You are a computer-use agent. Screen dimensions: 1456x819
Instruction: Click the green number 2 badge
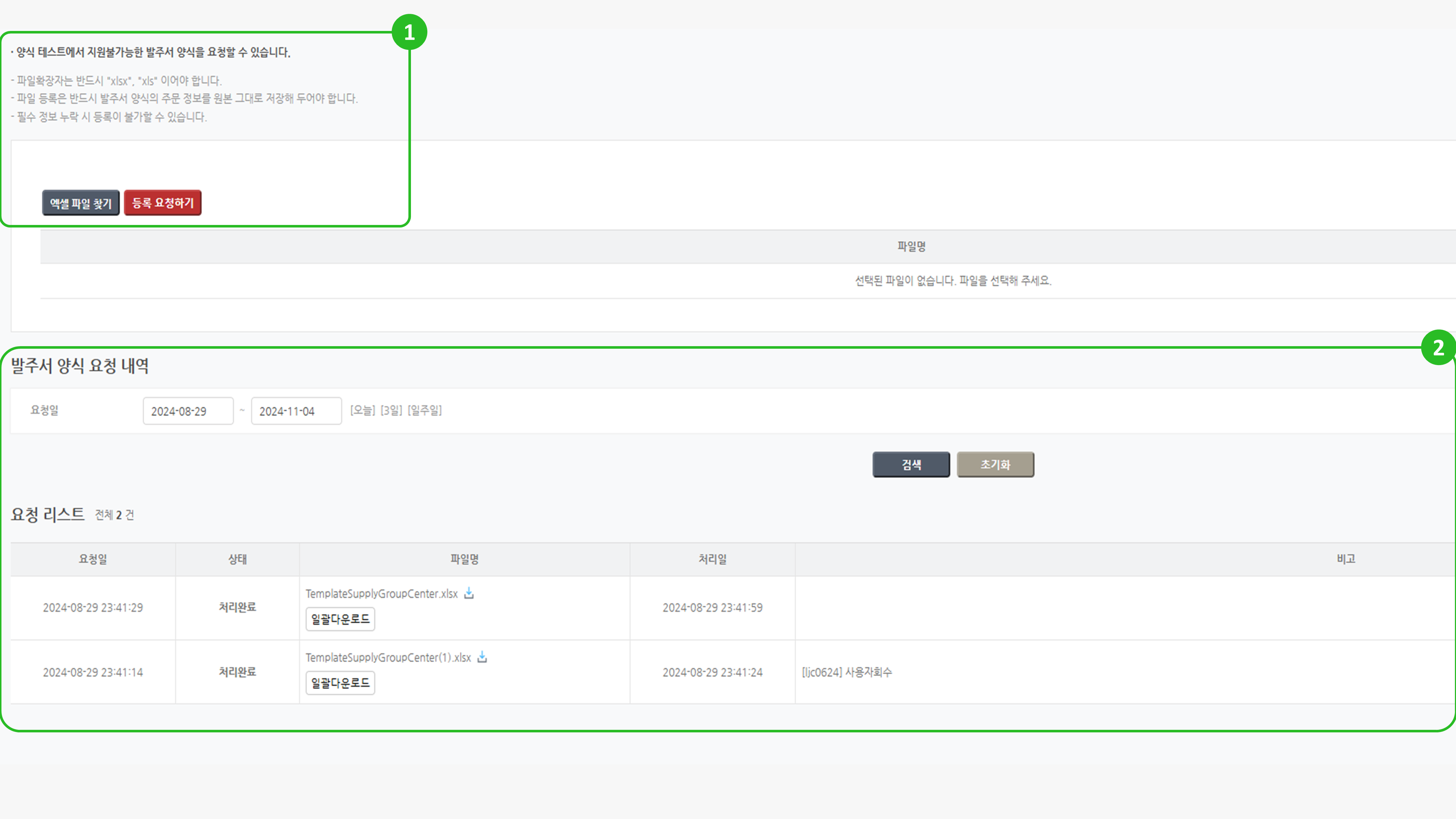[x=1438, y=347]
